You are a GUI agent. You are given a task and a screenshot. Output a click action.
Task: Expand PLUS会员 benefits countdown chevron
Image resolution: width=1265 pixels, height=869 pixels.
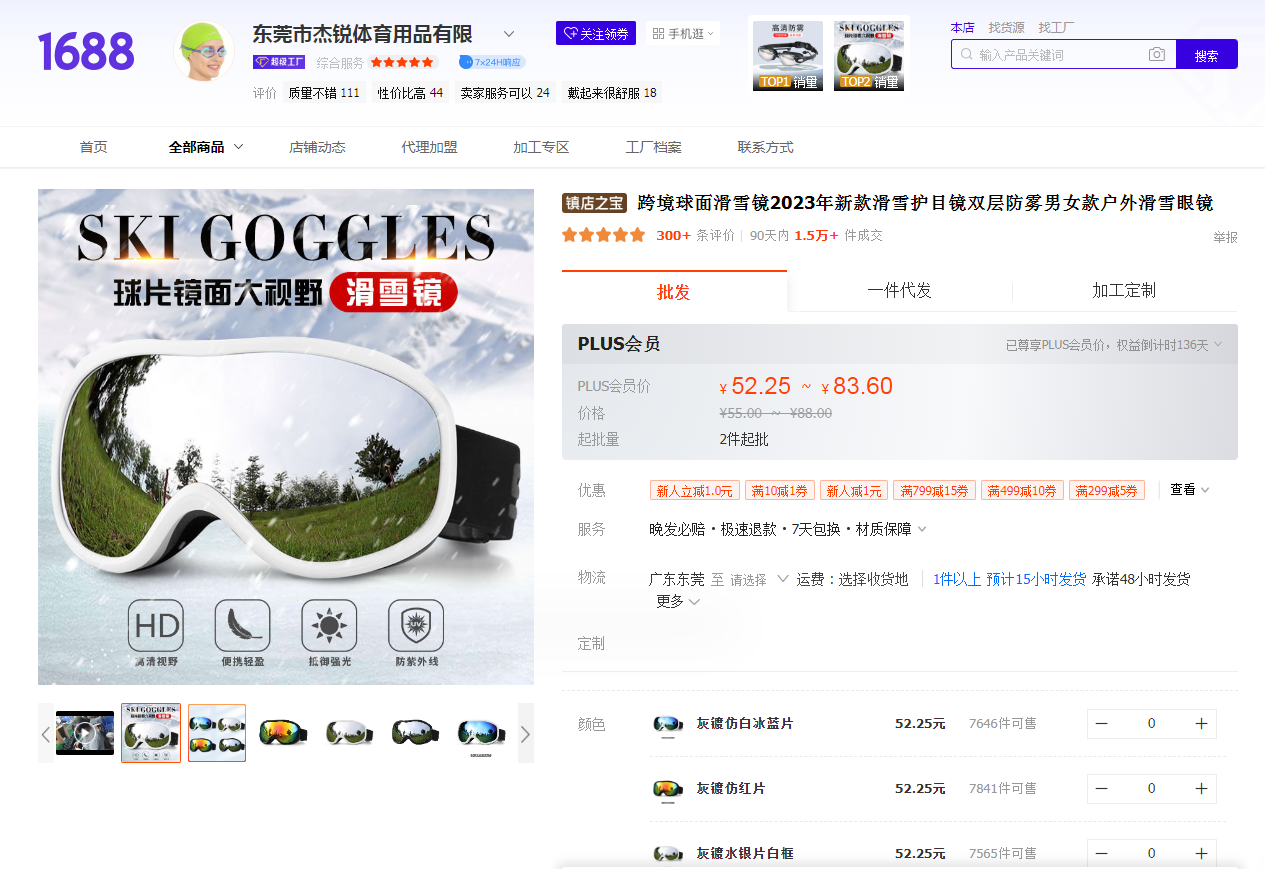[x=1218, y=345]
